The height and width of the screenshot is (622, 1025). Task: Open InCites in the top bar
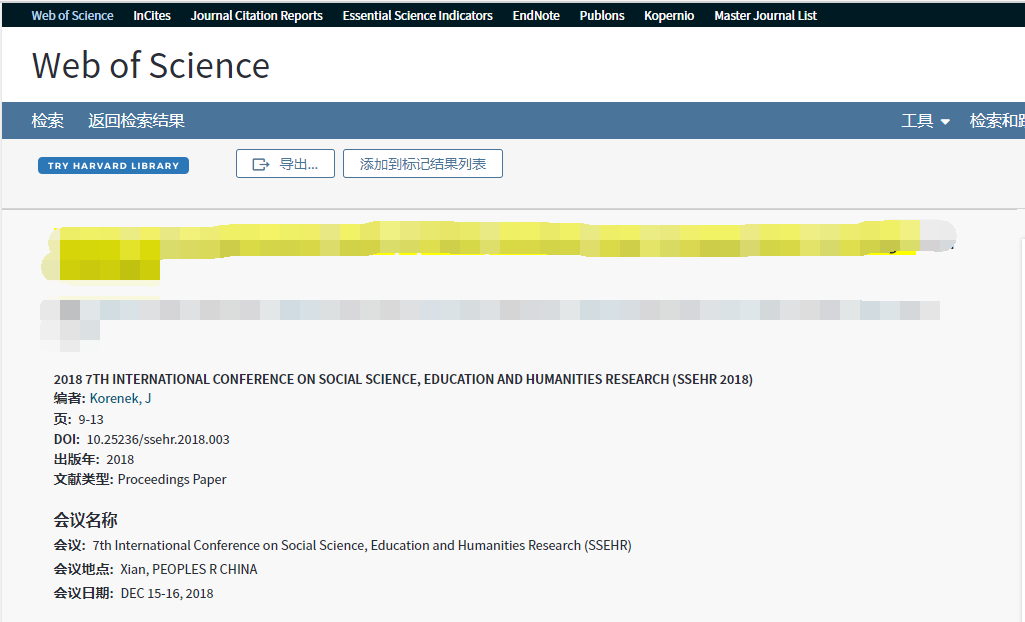152,16
